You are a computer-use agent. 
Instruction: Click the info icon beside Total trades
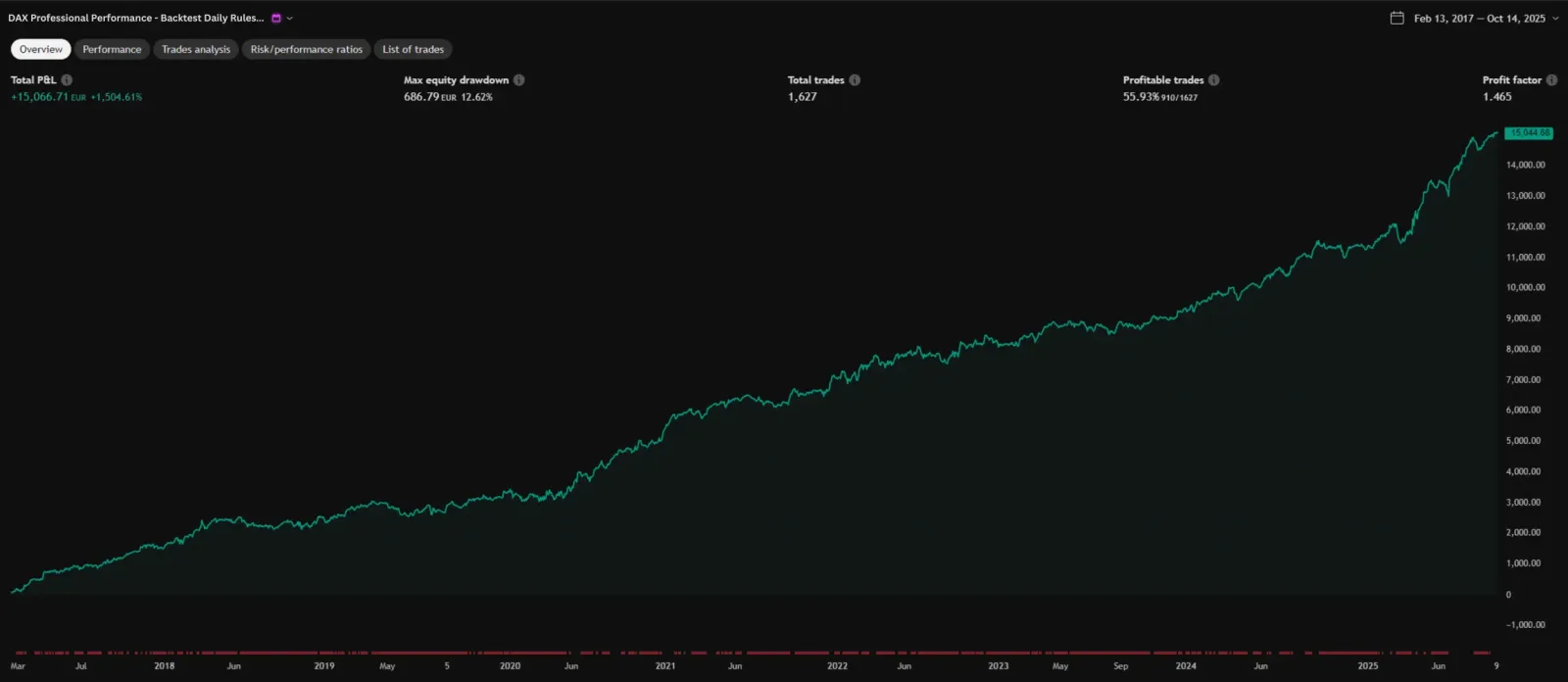pos(855,80)
